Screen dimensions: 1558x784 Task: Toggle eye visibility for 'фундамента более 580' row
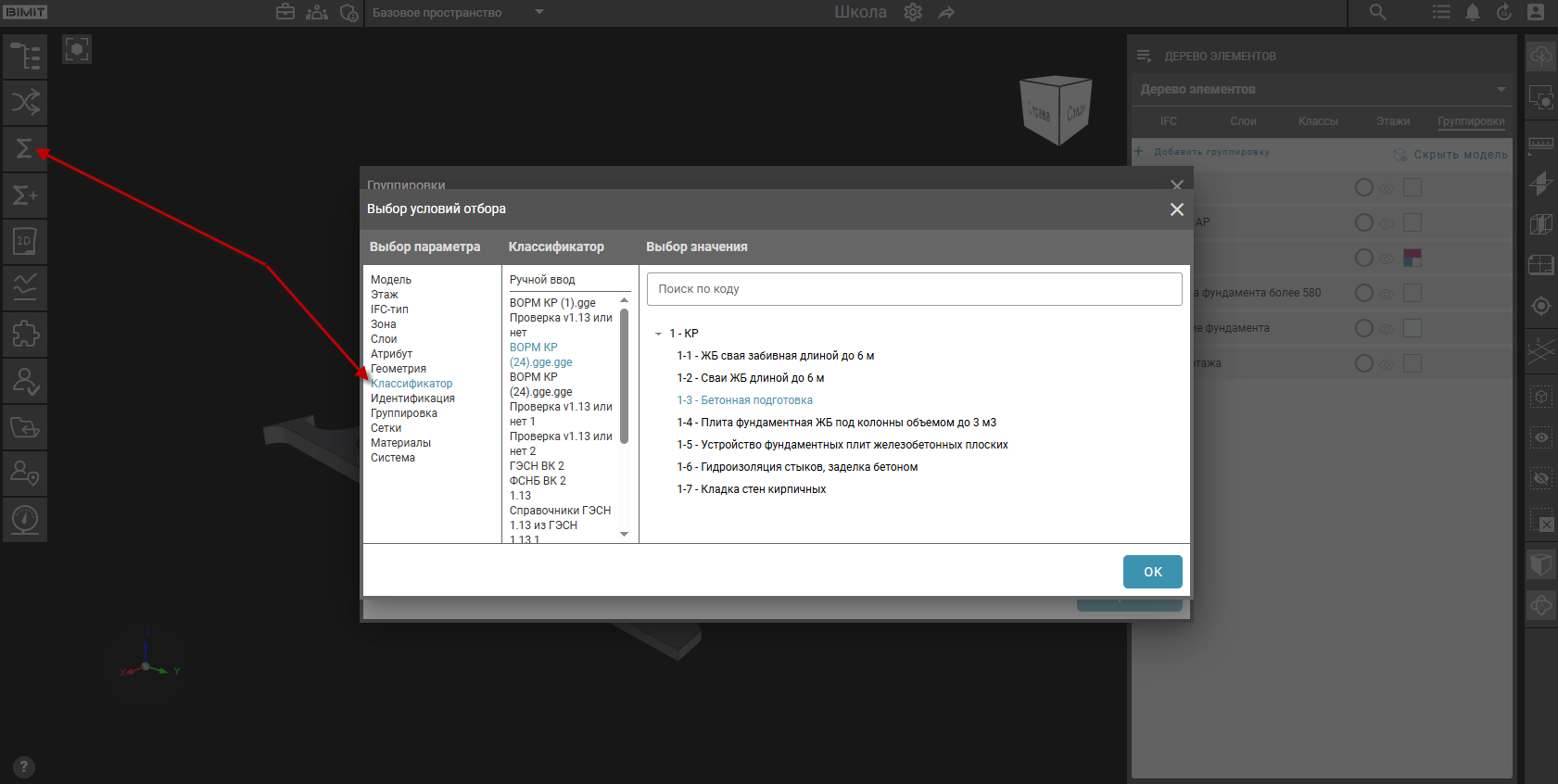tap(1387, 294)
